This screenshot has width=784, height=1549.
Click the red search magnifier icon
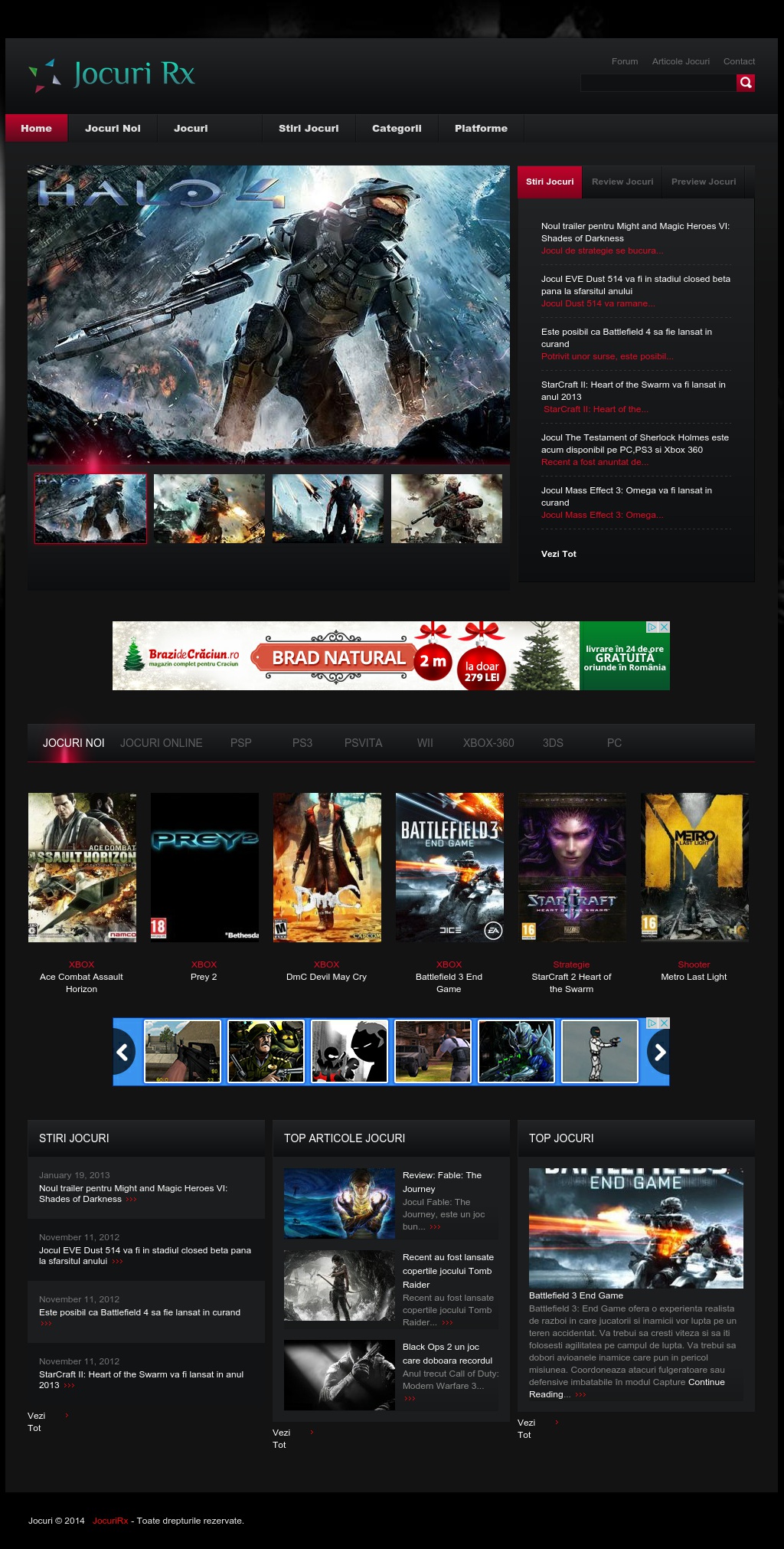[x=746, y=83]
